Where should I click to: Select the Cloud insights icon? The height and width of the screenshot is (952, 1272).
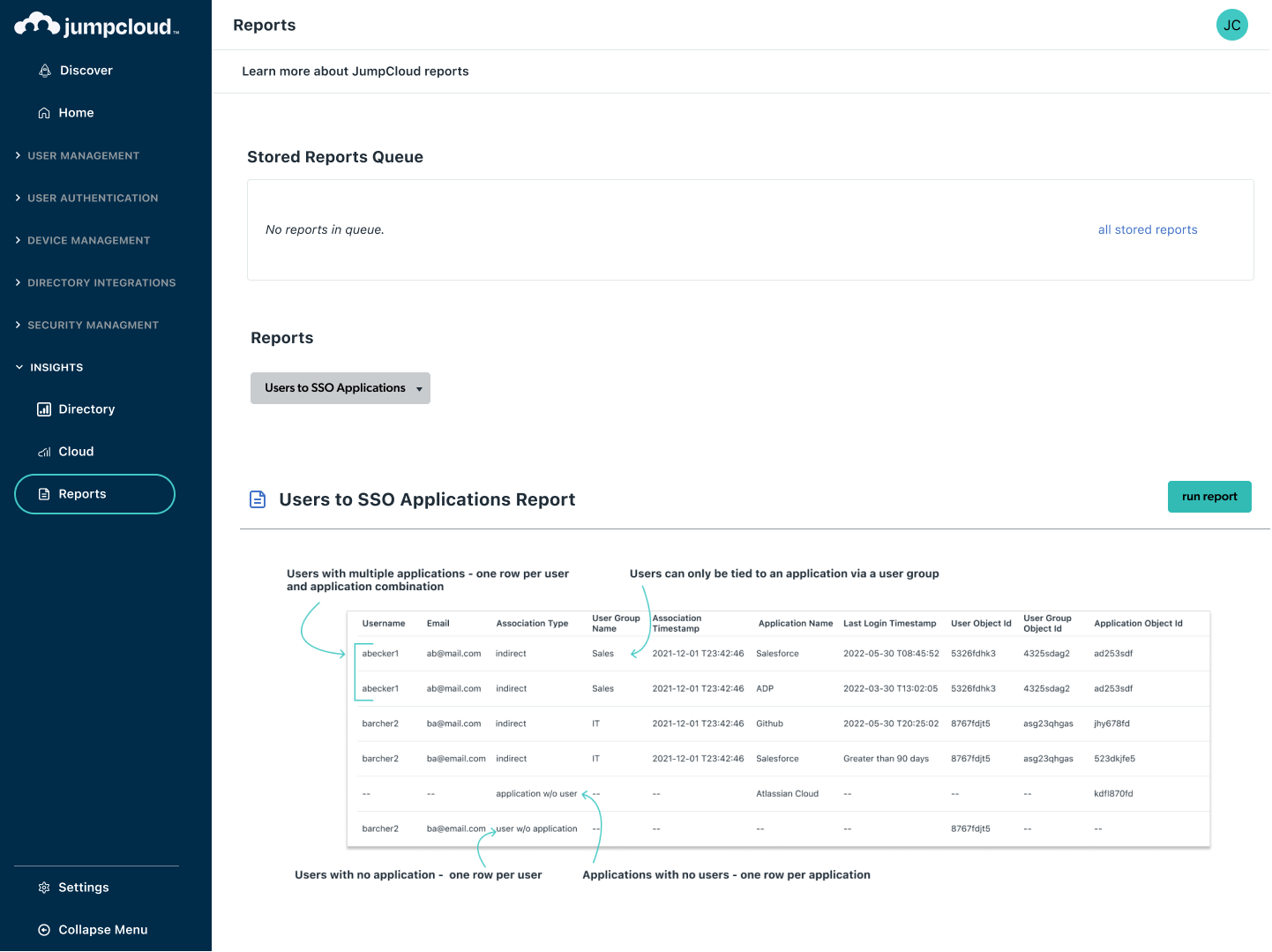44,451
